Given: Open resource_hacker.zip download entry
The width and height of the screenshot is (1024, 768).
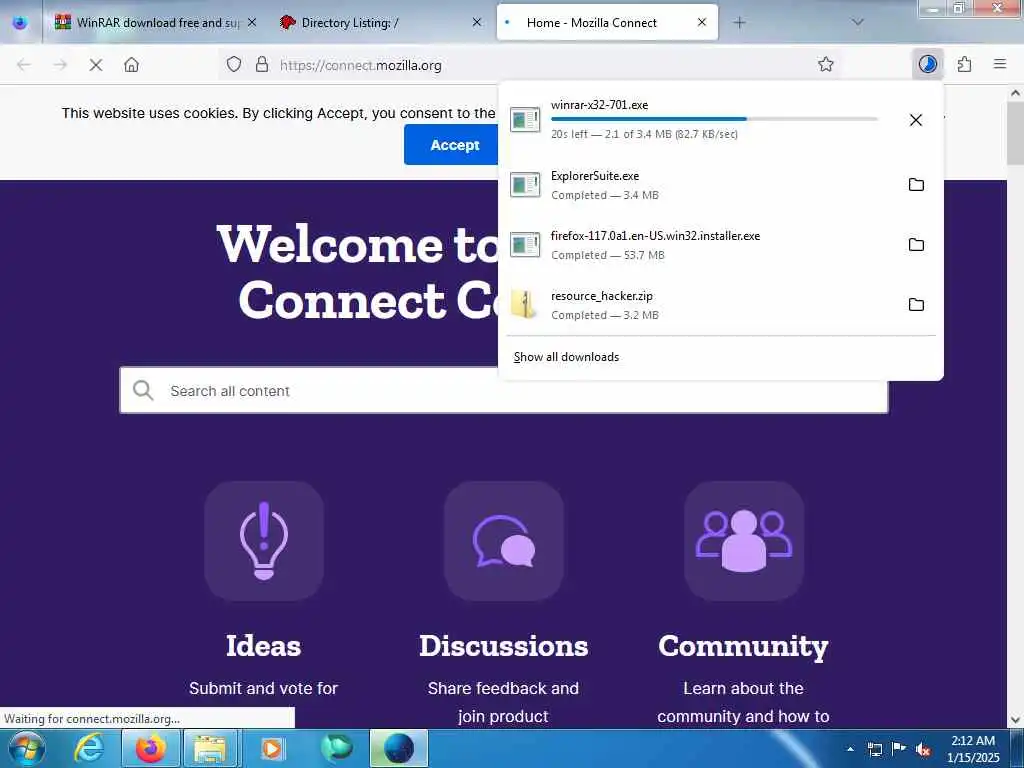Looking at the screenshot, I should 699,305.
